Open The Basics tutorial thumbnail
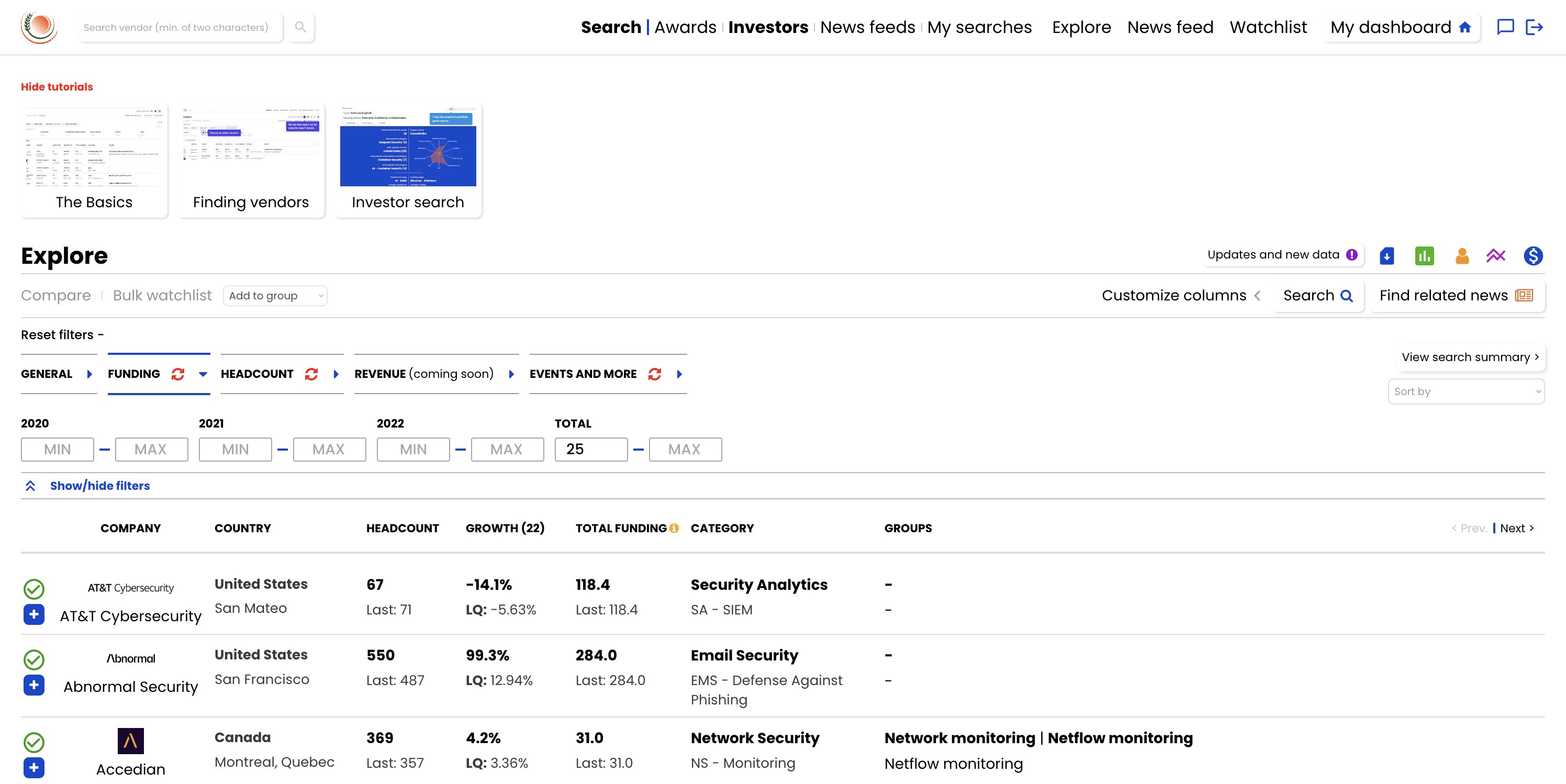The image size is (1566, 784). [94, 161]
